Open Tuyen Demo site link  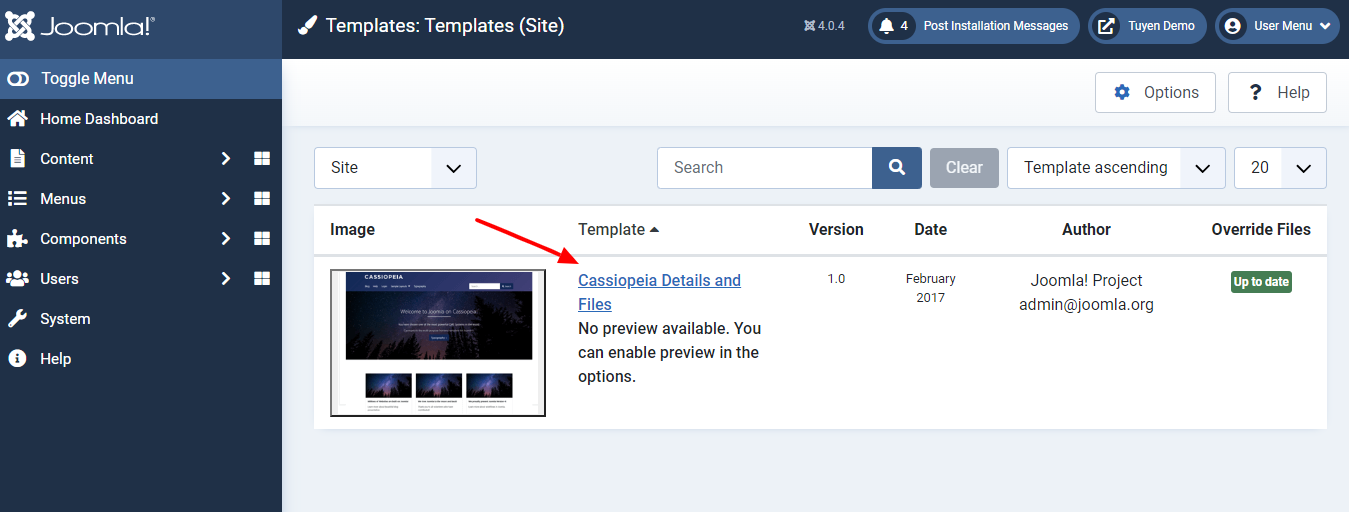(x=1147, y=26)
